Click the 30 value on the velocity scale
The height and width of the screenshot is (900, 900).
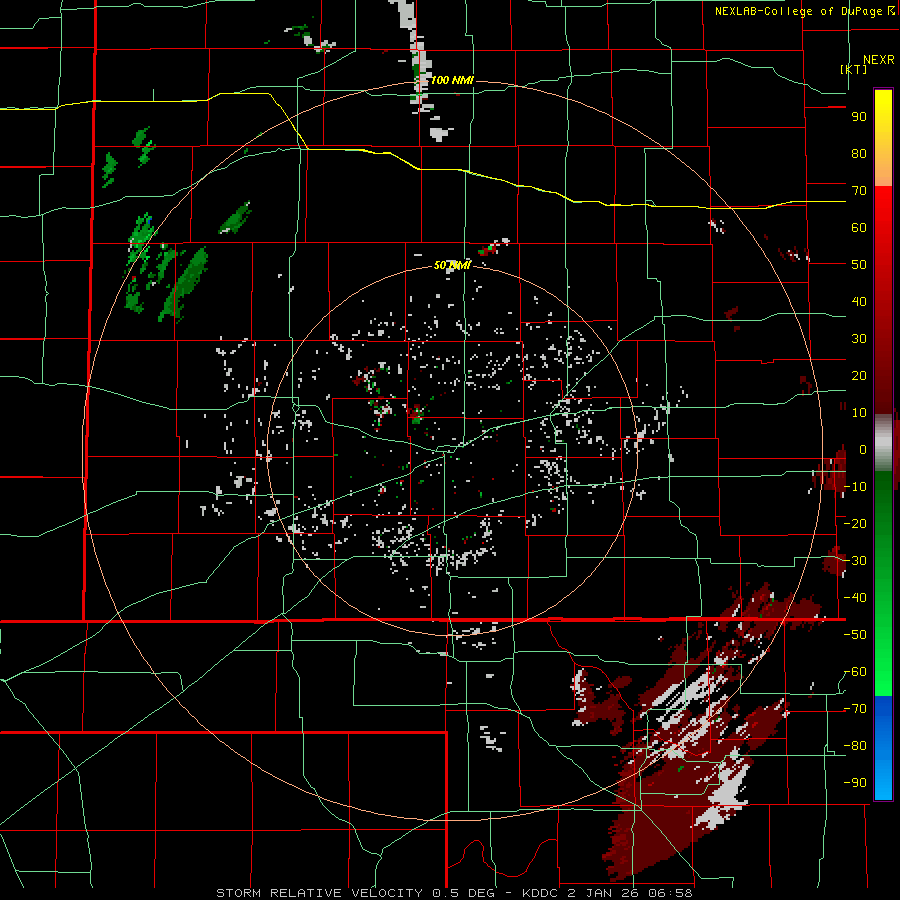point(859,339)
